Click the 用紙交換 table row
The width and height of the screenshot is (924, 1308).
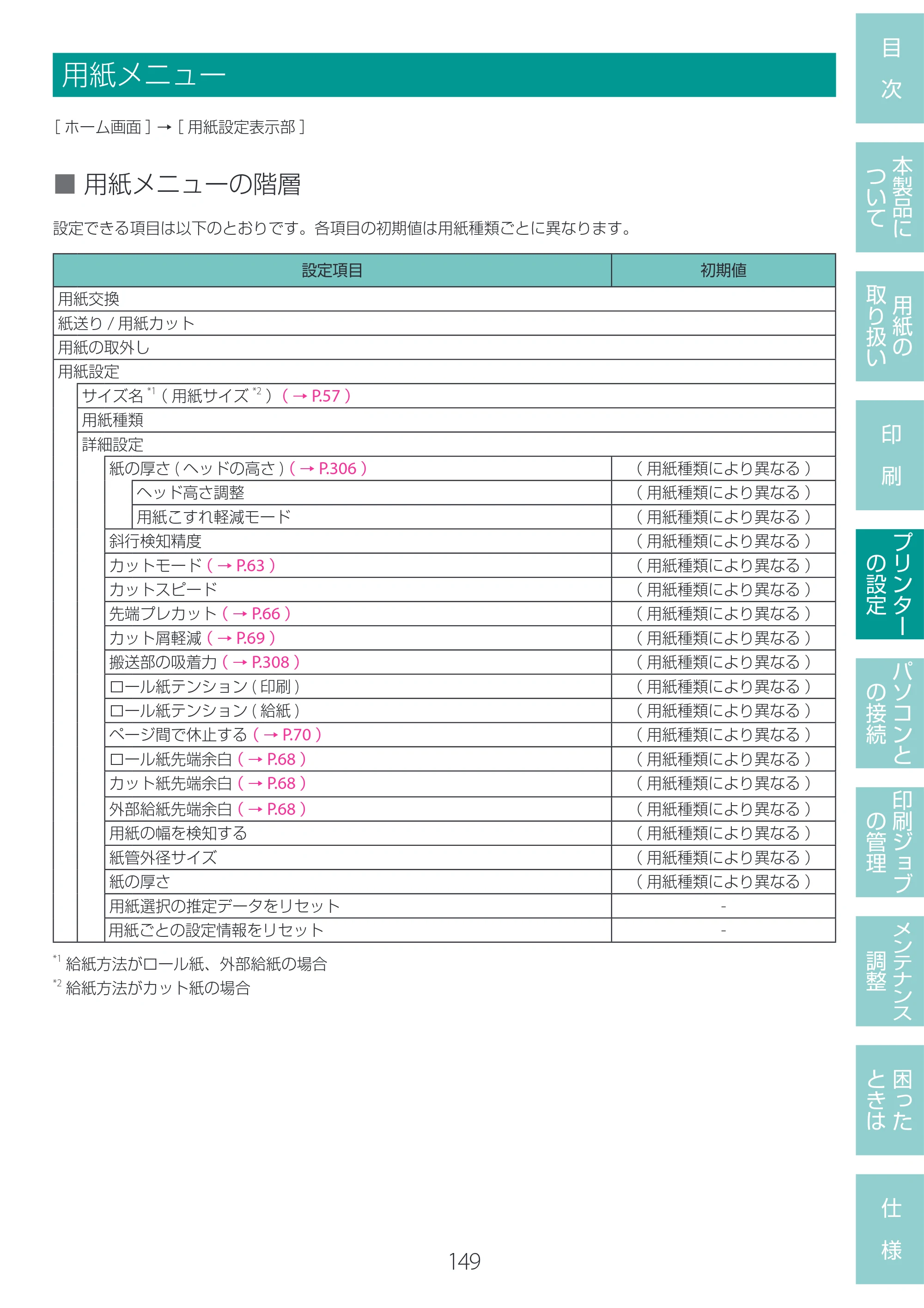point(444,299)
